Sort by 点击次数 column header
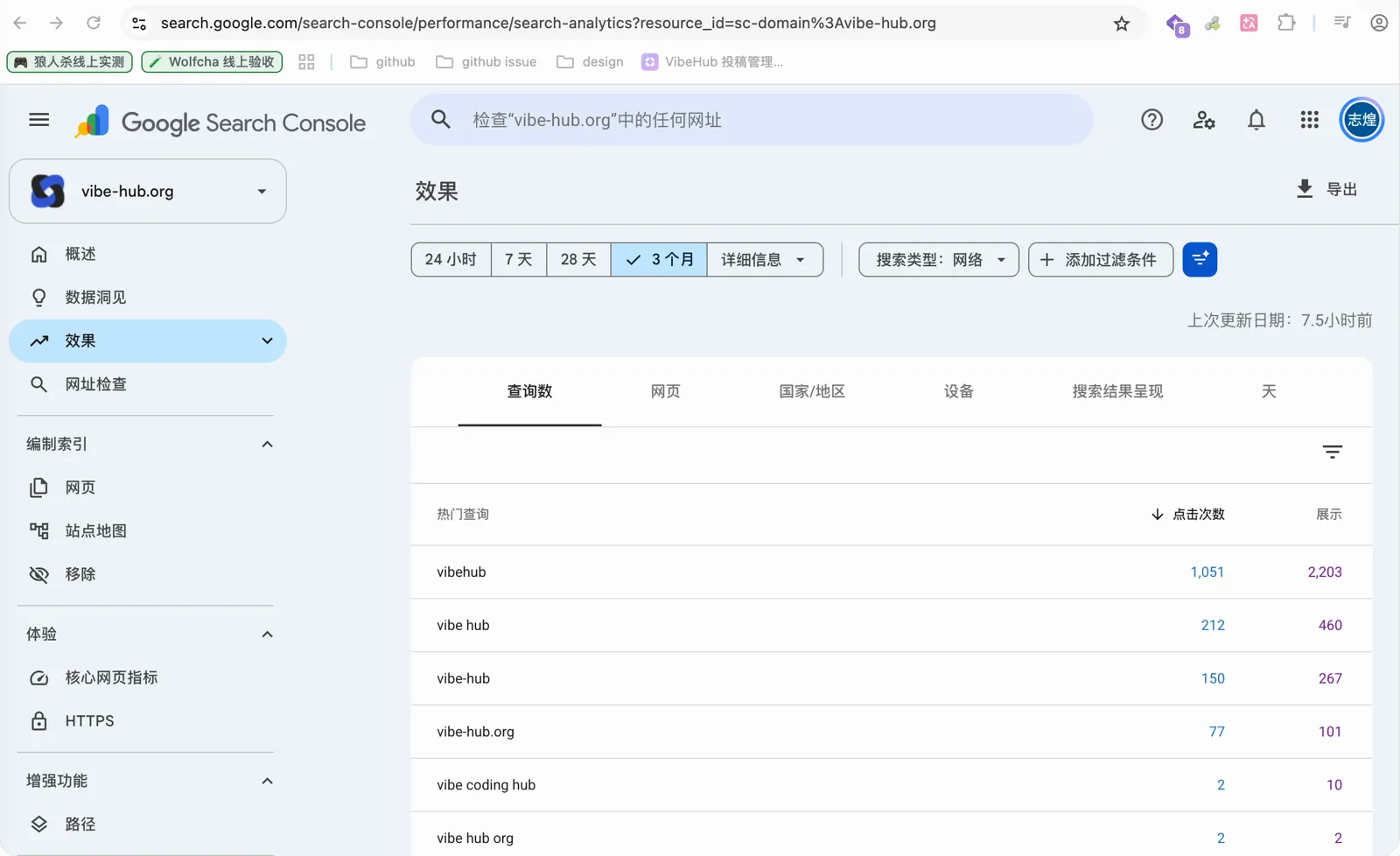The image size is (1400, 856). coord(1187,514)
